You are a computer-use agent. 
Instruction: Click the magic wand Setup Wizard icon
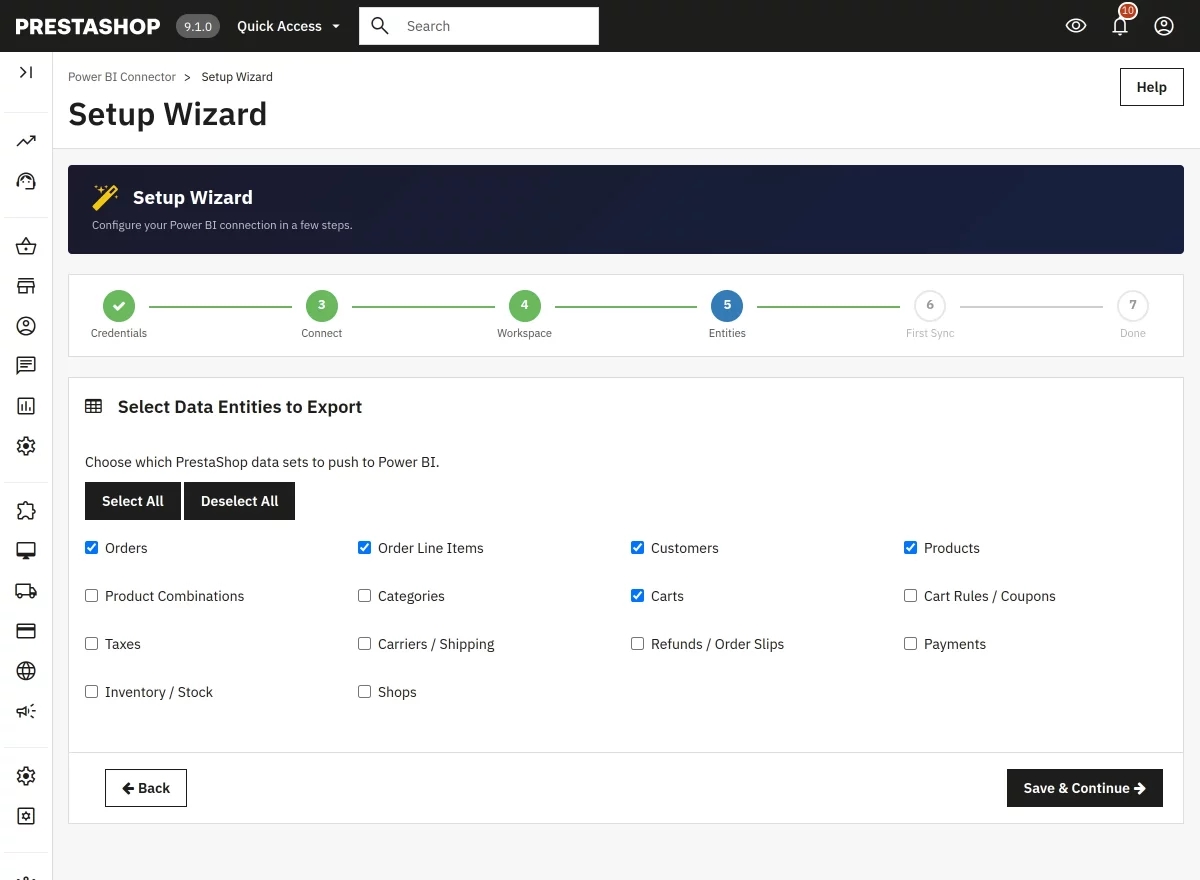[x=105, y=197]
